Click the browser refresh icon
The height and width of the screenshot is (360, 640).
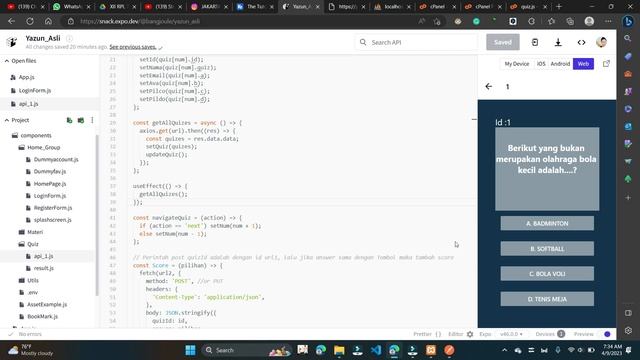pyautogui.click(x=30, y=21)
